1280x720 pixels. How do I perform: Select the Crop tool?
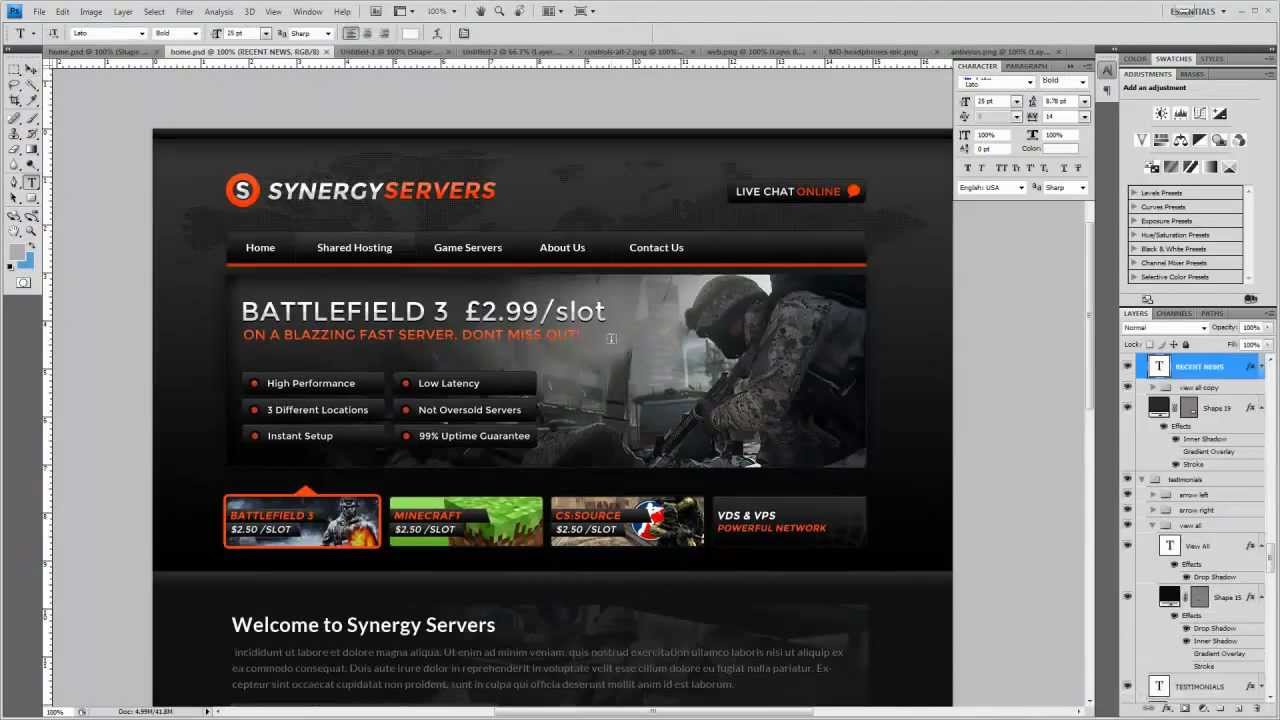[x=14, y=101]
